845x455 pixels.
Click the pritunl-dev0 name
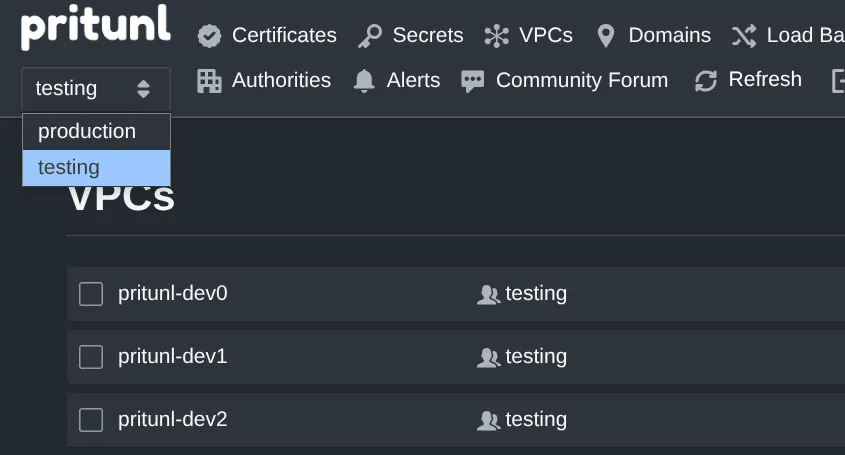[172, 293]
